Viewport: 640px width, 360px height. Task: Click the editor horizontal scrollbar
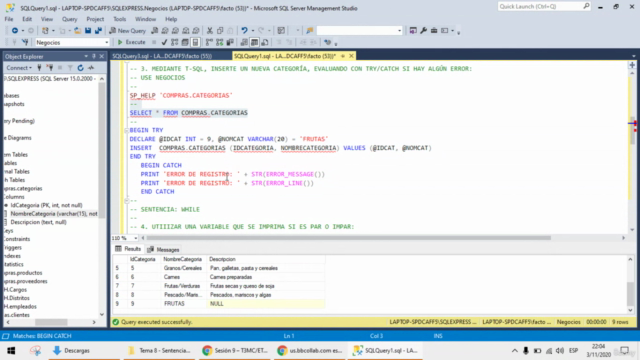tap(349, 238)
